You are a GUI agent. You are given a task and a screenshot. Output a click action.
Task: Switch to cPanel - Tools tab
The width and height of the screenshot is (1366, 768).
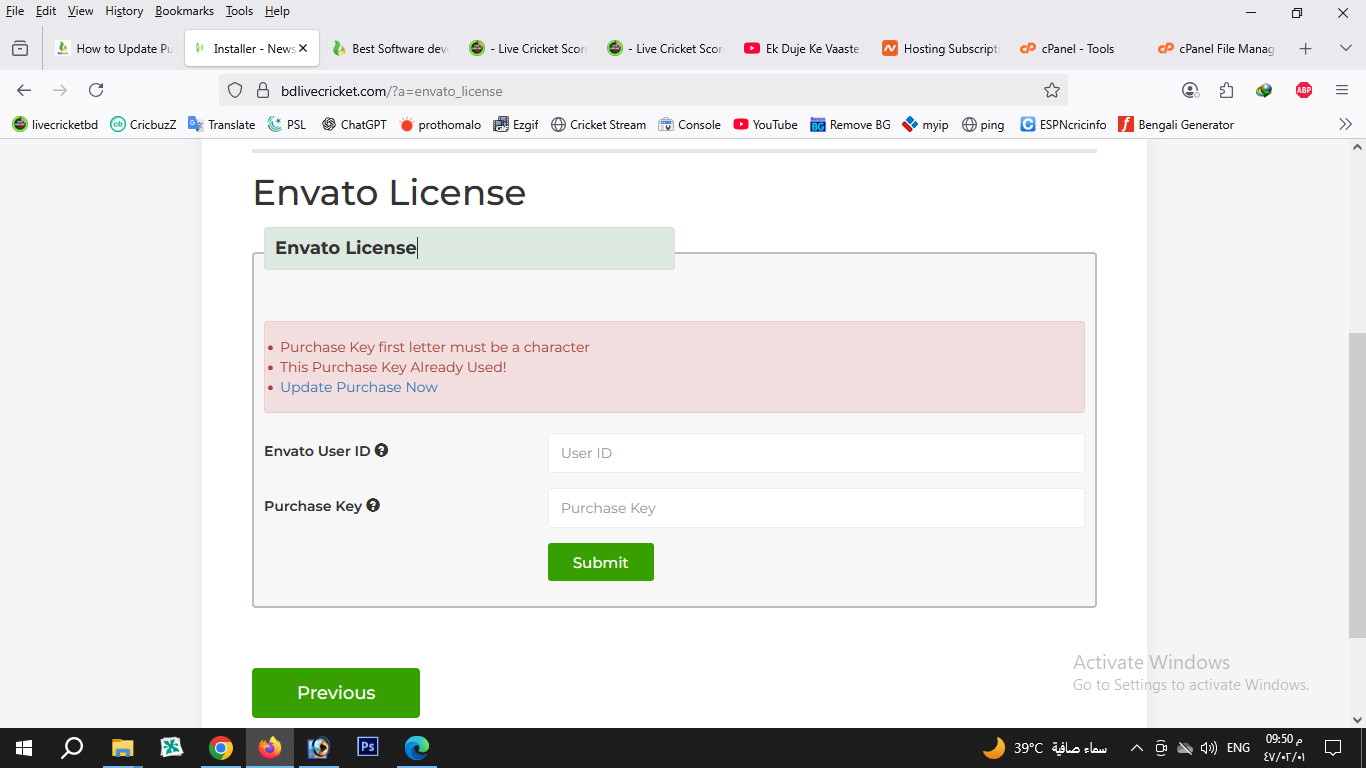tap(1080, 48)
